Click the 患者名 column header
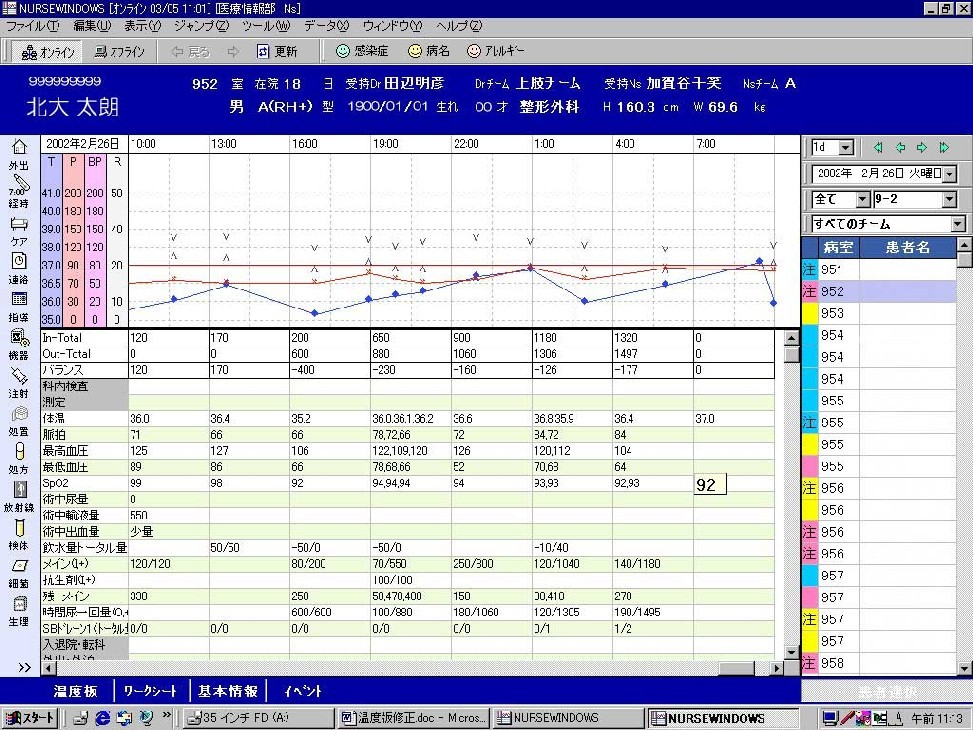973x730 pixels. tap(907, 247)
